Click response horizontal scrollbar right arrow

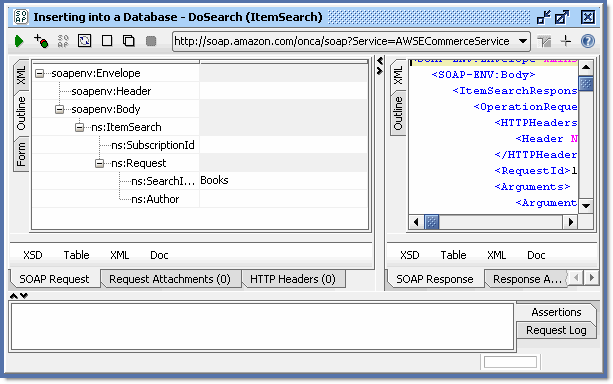570,222
